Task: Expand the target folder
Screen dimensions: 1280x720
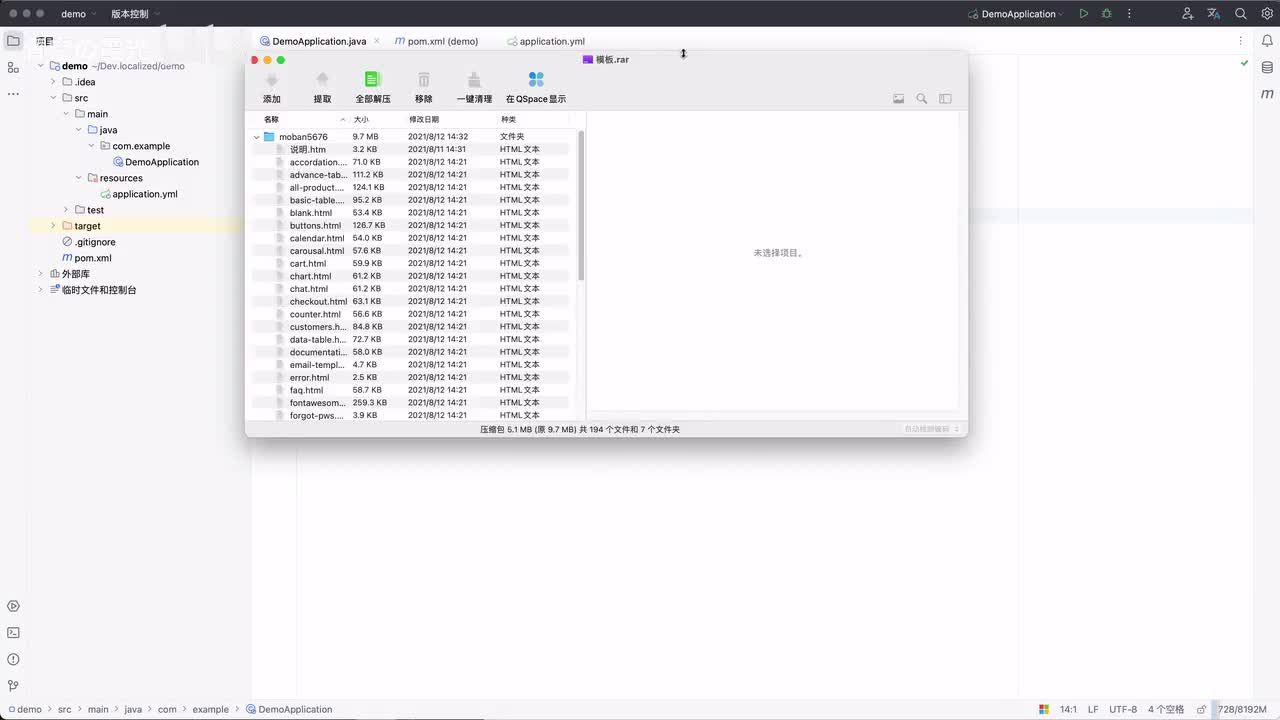Action: [x=53, y=226]
